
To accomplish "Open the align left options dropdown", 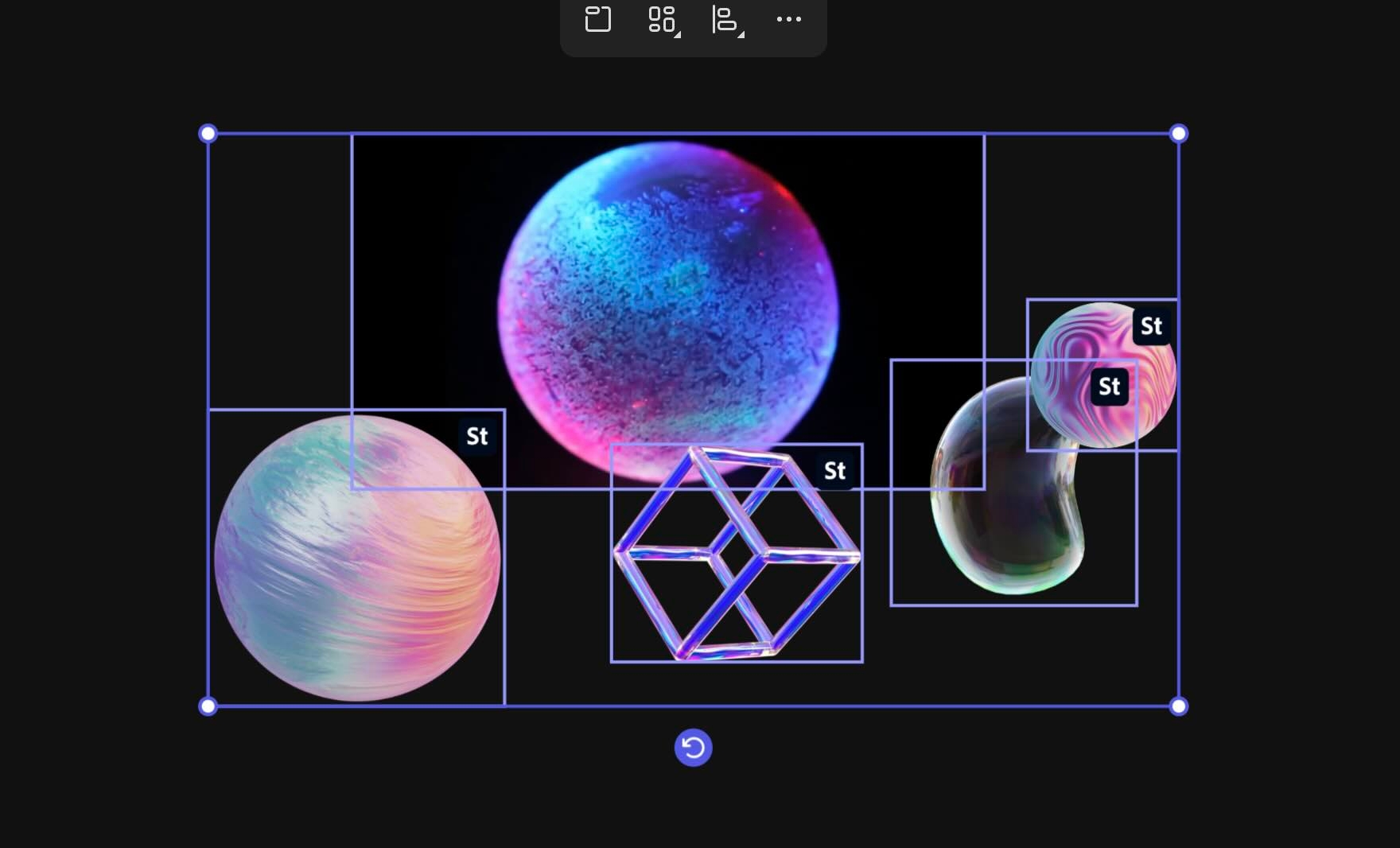I will tap(726, 20).
